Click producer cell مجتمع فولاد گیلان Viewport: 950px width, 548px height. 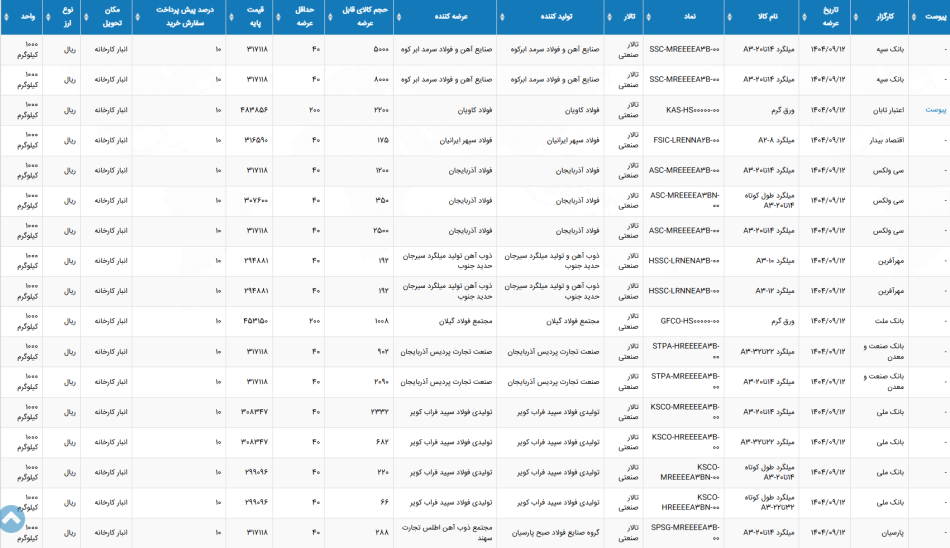[x=550, y=321]
